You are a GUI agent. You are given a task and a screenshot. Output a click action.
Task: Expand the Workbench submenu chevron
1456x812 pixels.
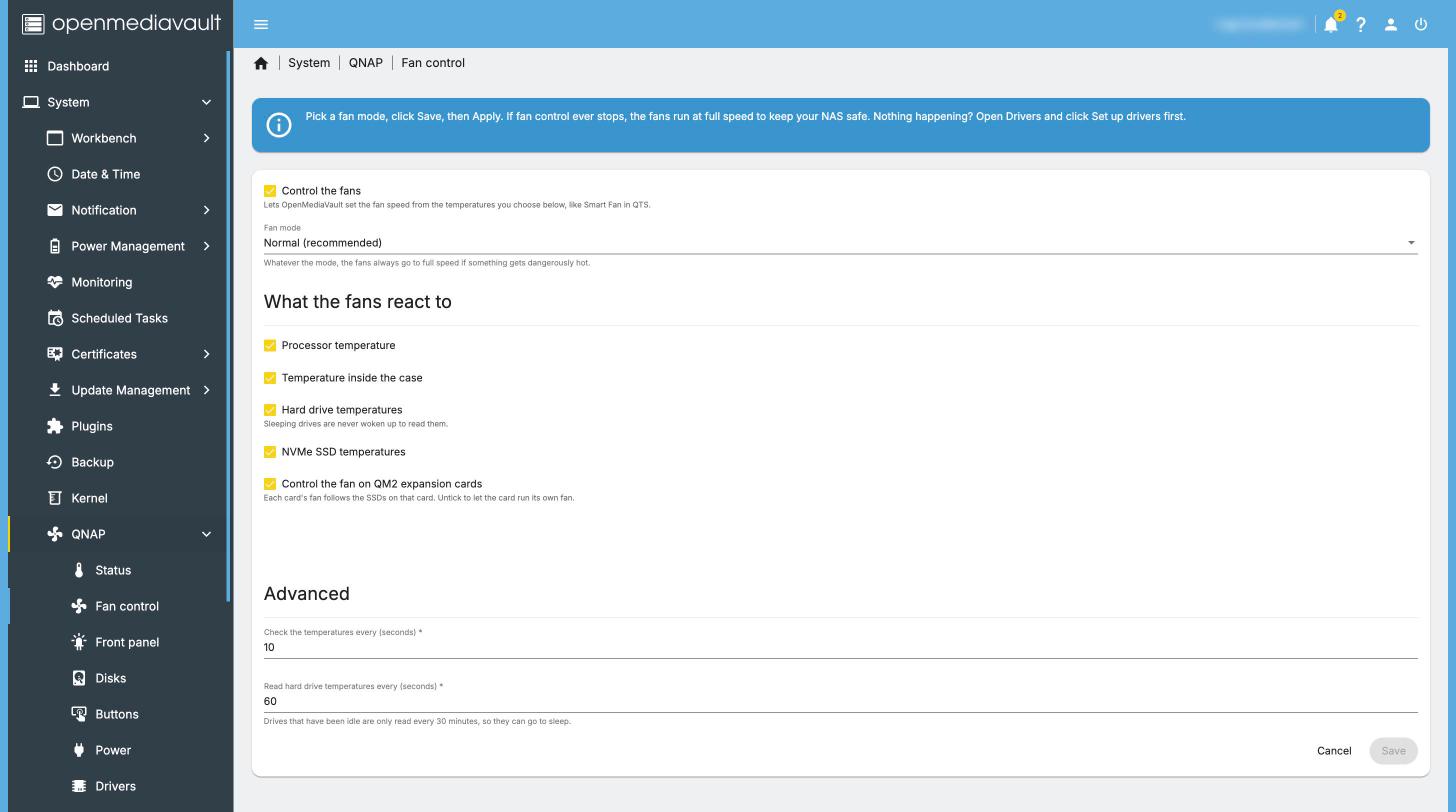pos(207,138)
